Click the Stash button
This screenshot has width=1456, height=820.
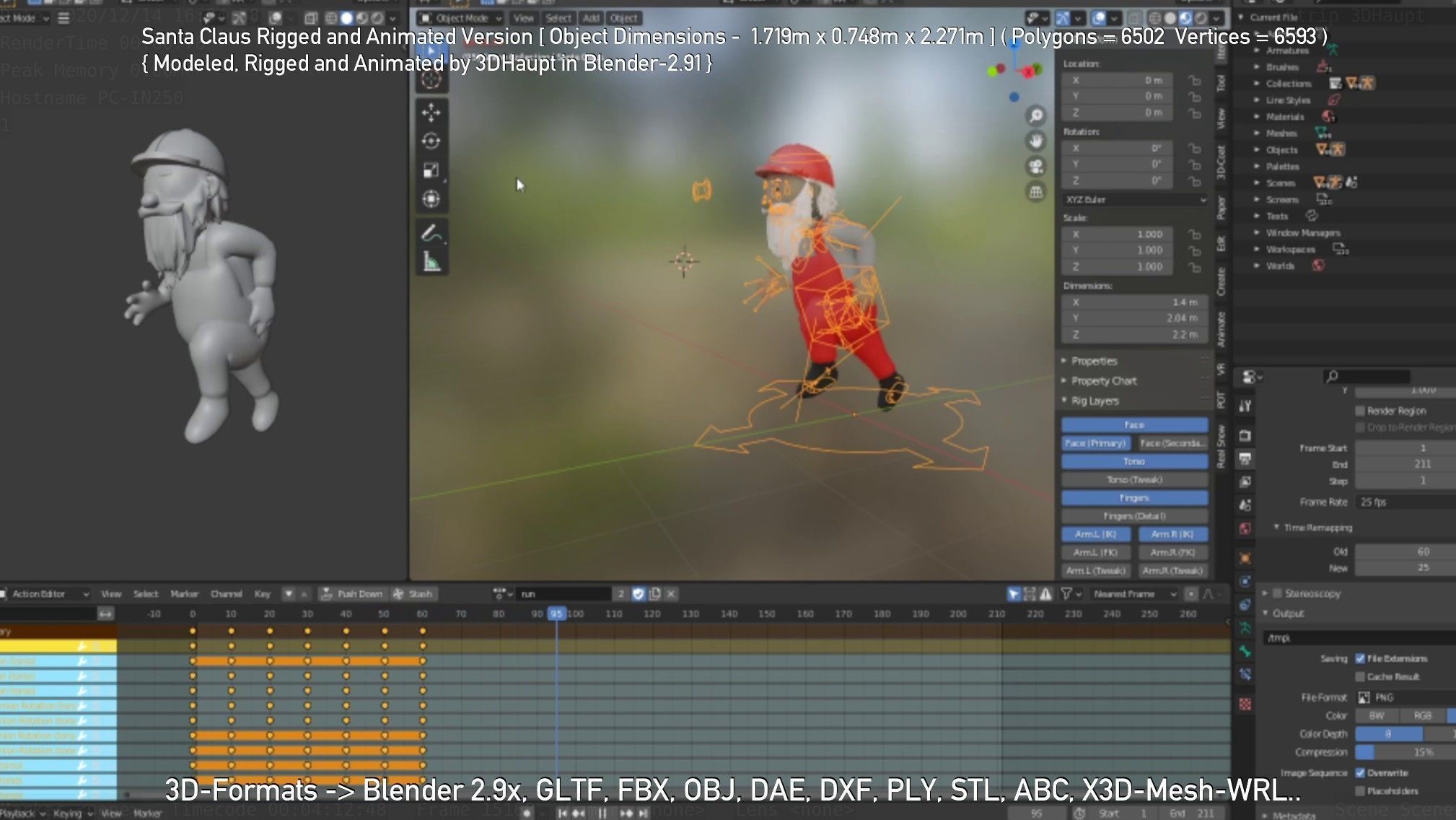(x=413, y=594)
